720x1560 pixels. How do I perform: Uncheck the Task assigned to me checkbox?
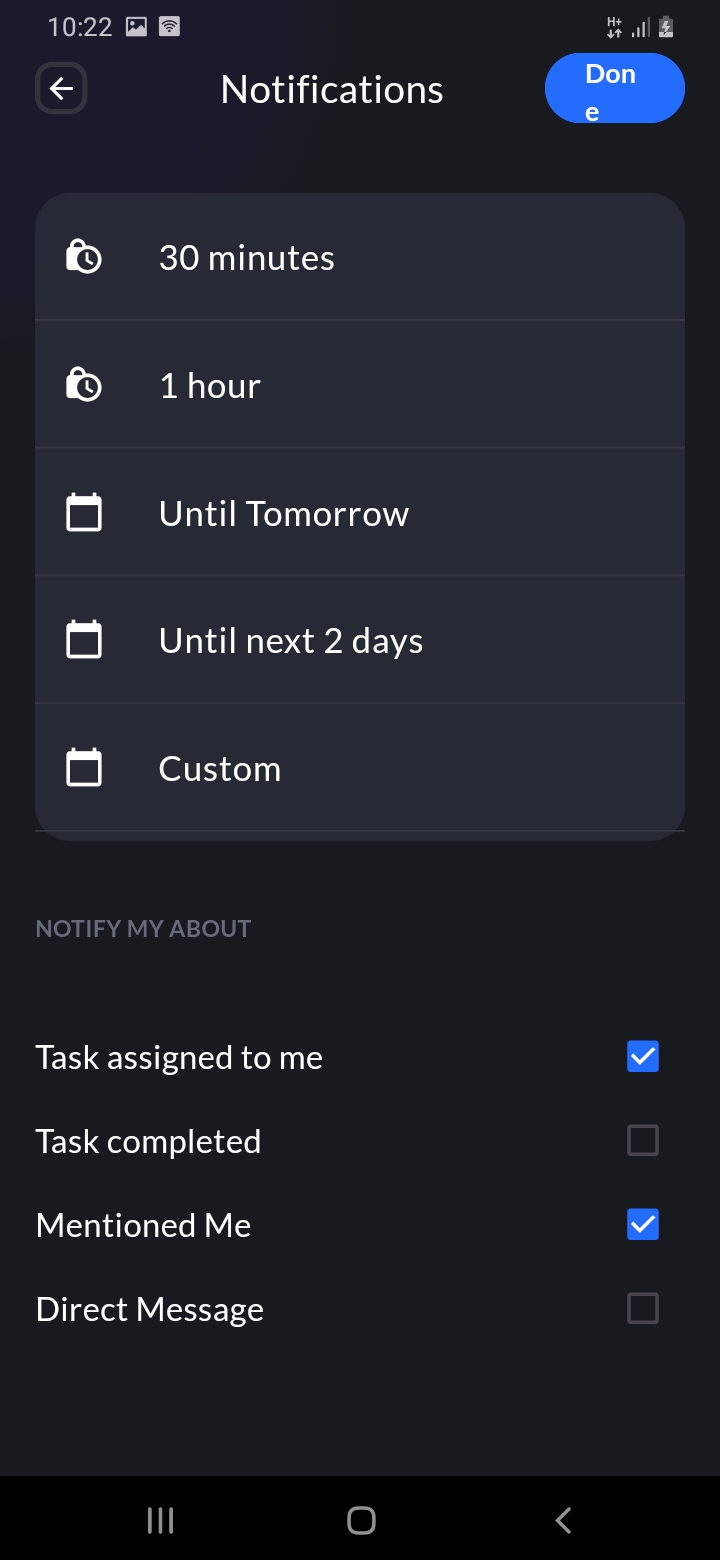coord(642,1057)
